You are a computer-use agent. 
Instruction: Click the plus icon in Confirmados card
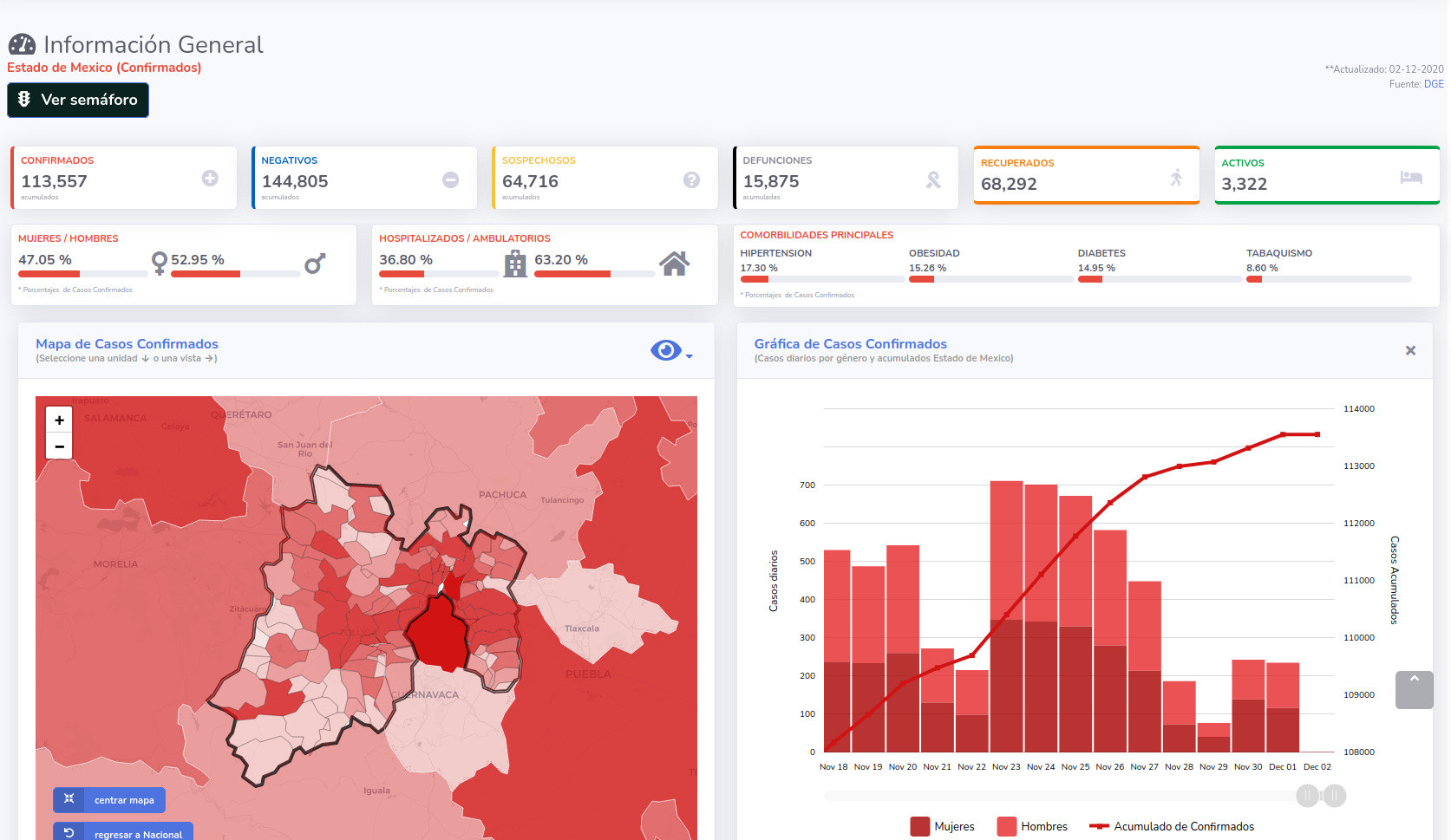pyautogui.click(x=210, y=178)
